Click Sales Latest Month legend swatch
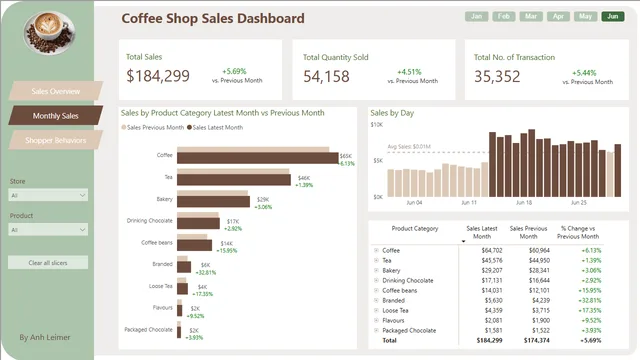This screenshot has height=360, width=640. pos(189,127)
